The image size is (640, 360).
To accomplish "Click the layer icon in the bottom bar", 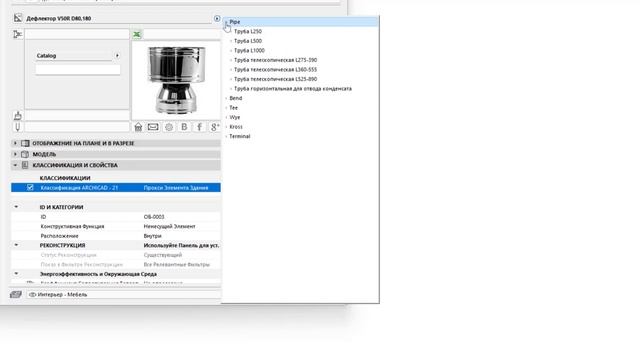I will point(16,294).
